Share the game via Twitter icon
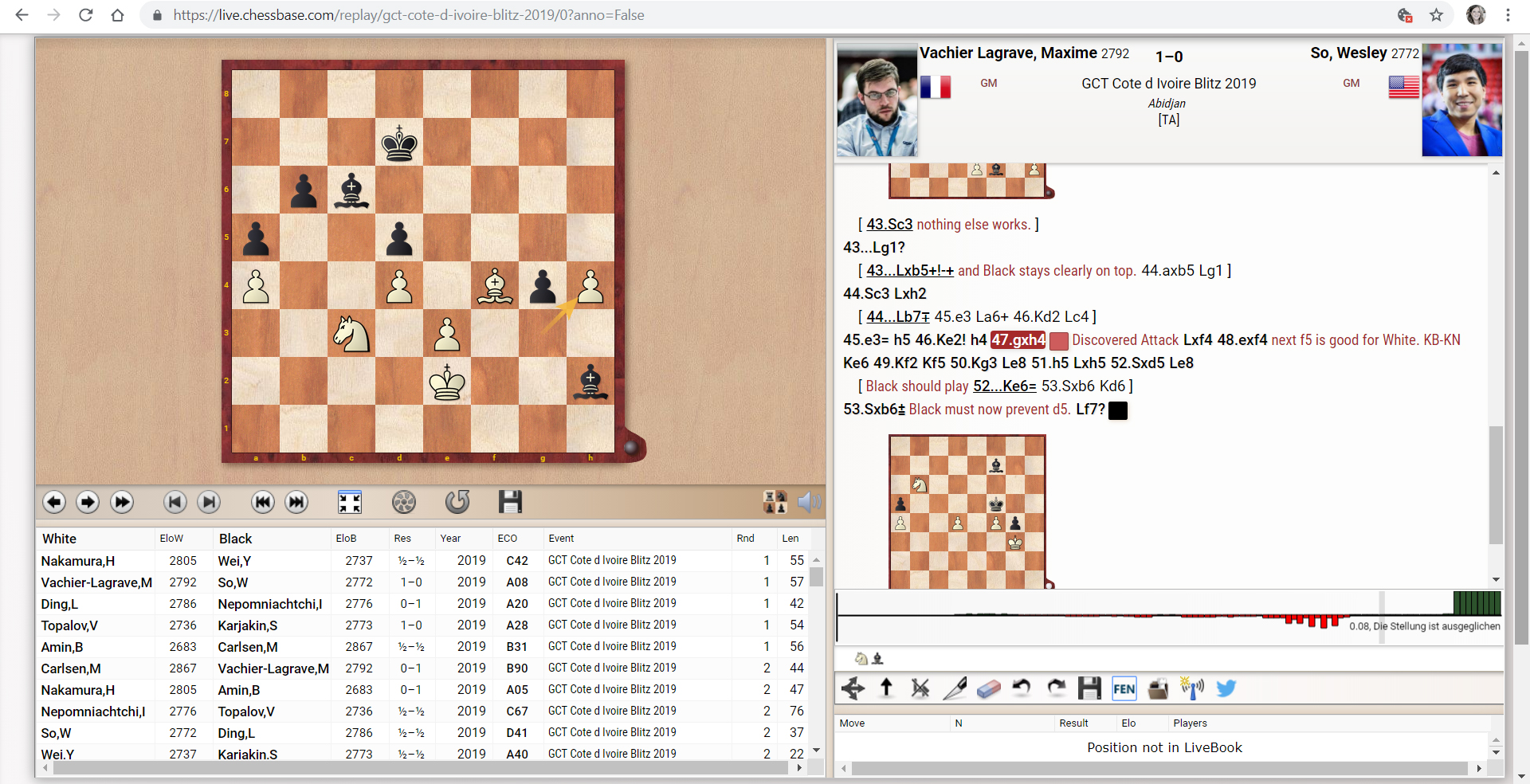Screen dimensions: 1530x784 [x=1226, y=689]
